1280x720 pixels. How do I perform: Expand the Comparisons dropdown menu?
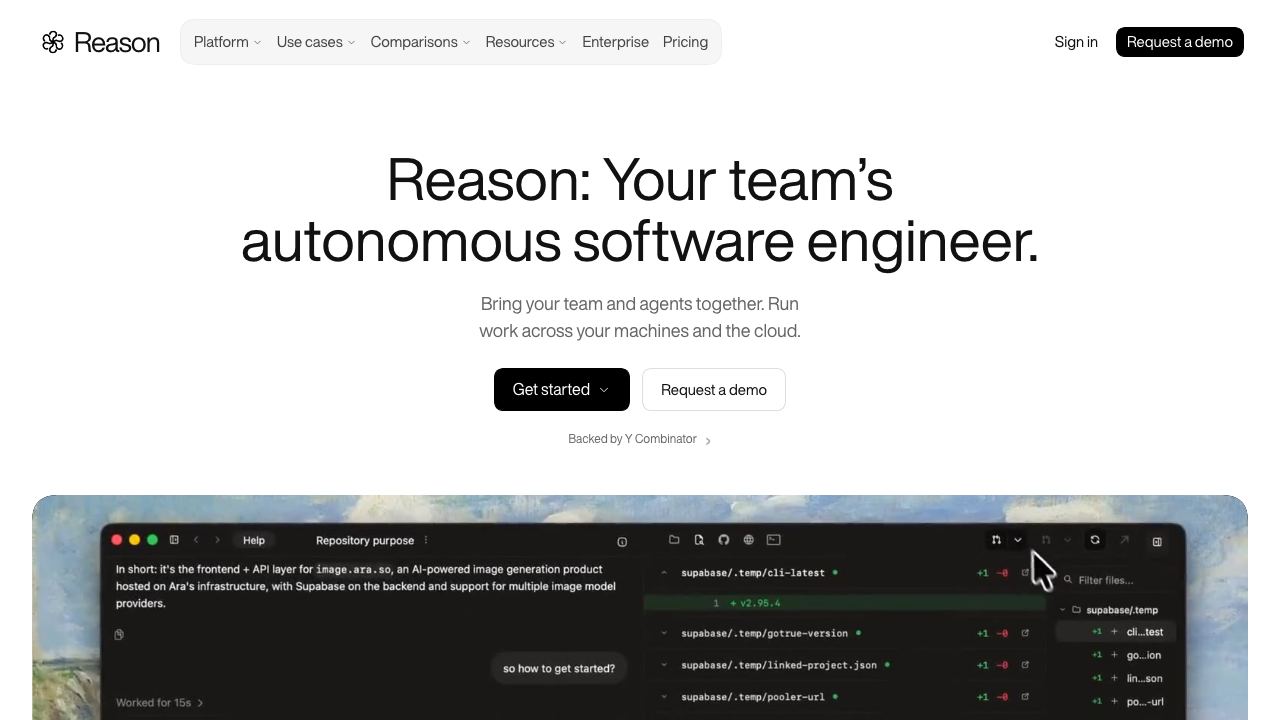[420, 42]
